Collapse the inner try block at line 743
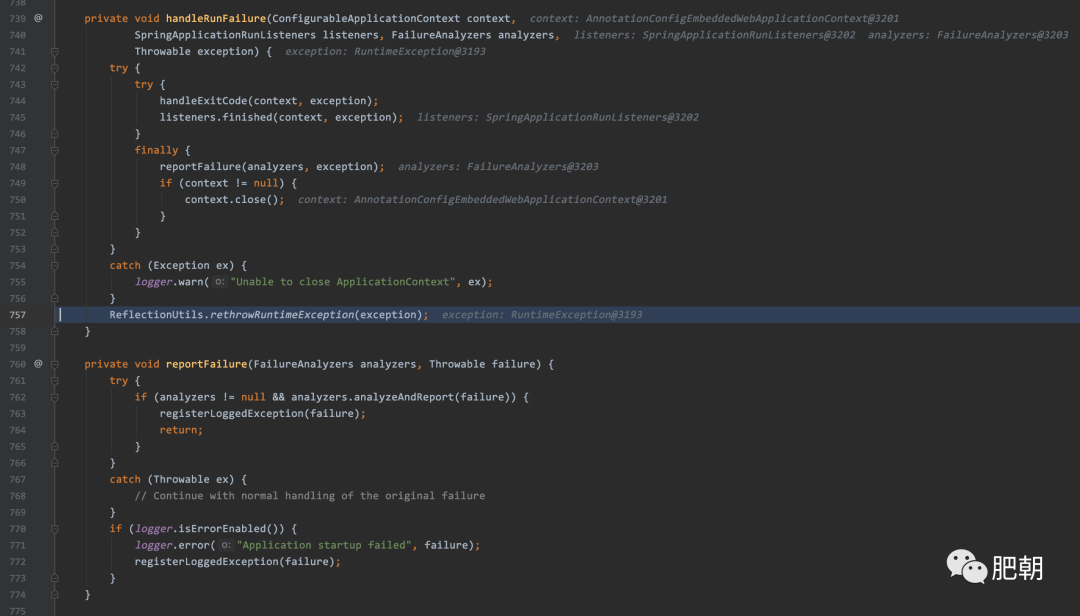 54,85
